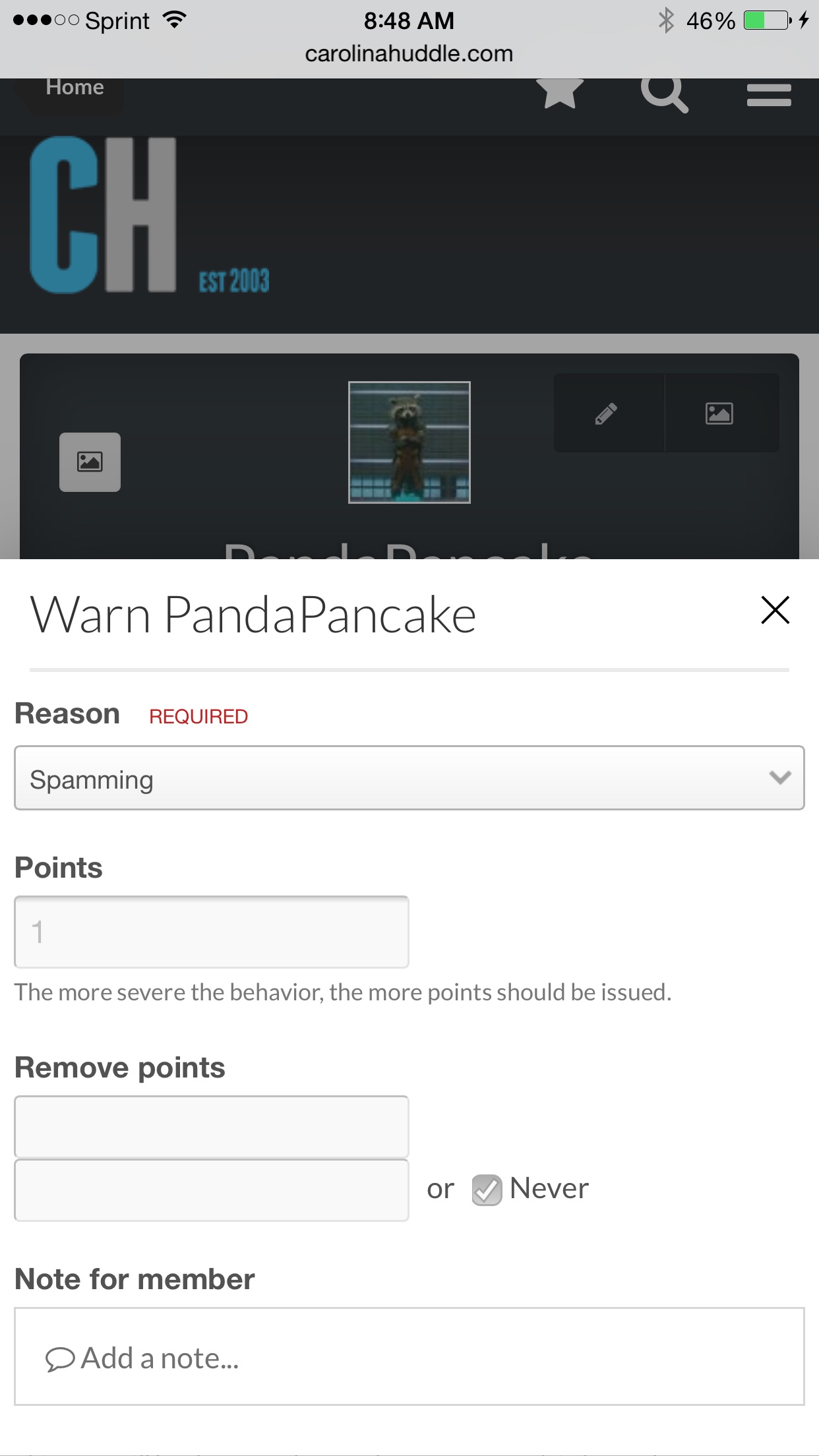The height and width of the screenshot is (1456, 819).
Task: Tap the carolinahuddle.com address bar
Action: (x=409, y=53)
